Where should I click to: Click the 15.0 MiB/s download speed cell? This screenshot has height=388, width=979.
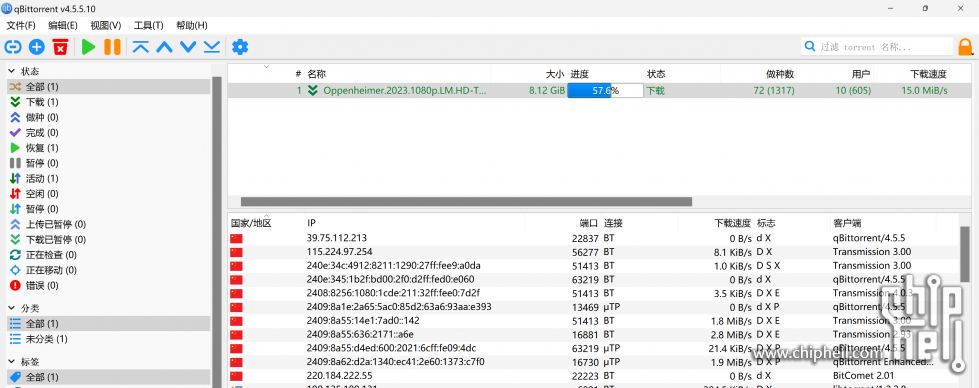point(925,91)
